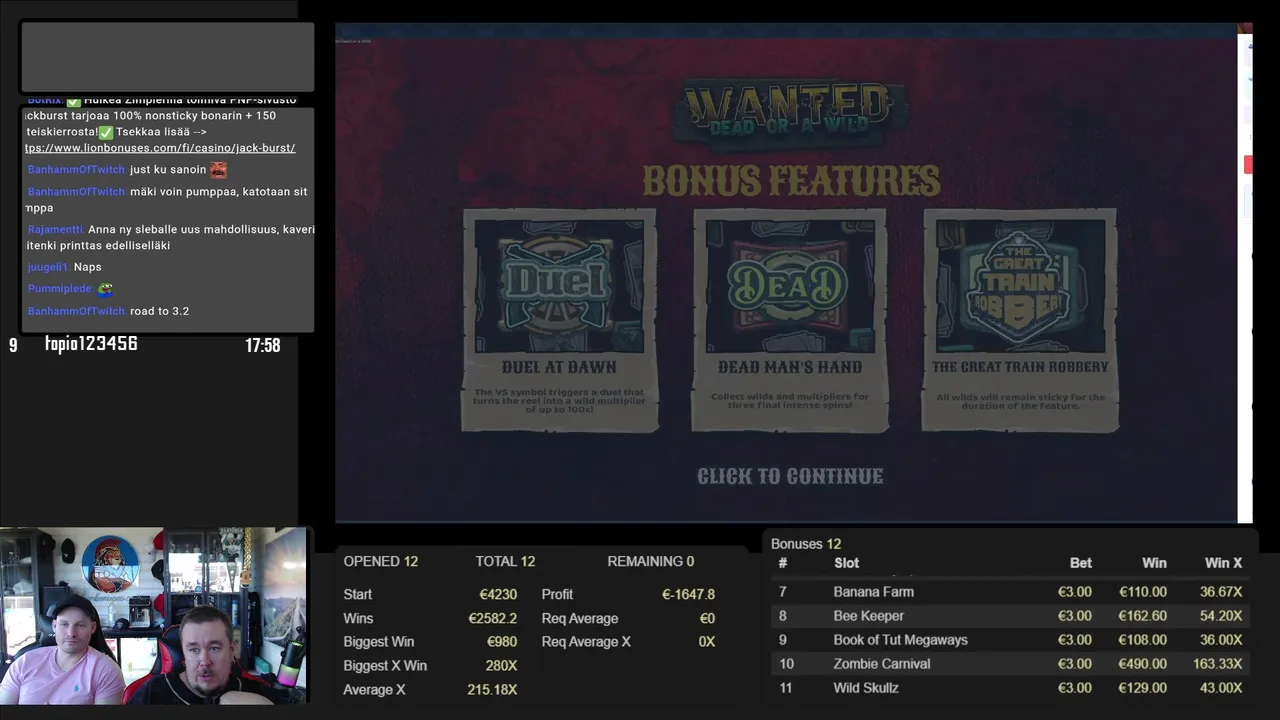Click the 17:58 timer

[x=262, y=346]
